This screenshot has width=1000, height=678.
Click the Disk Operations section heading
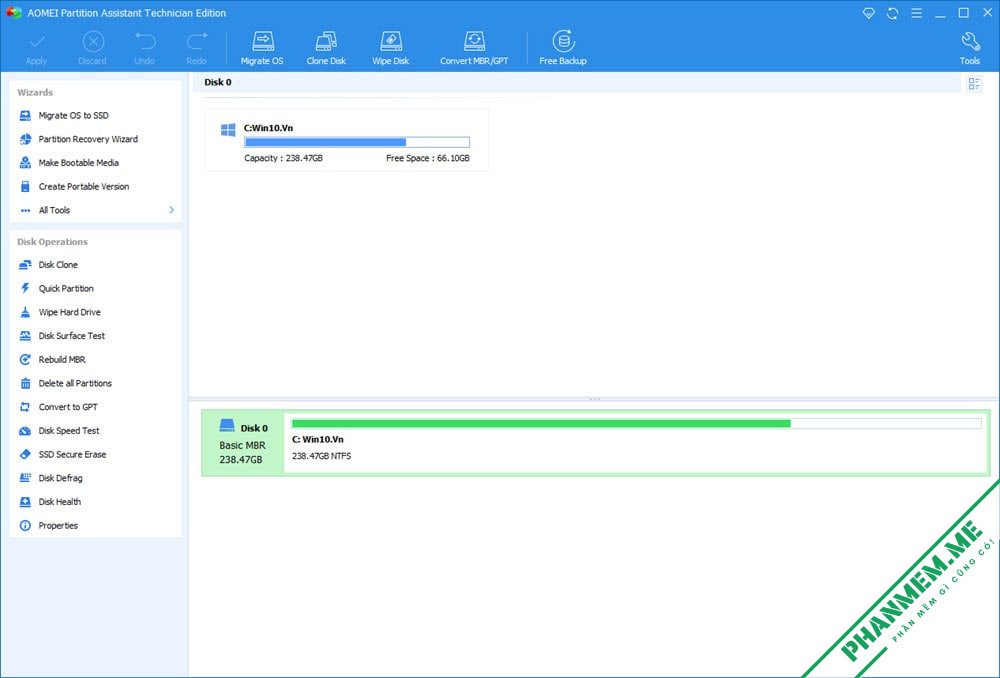point(52,242)
